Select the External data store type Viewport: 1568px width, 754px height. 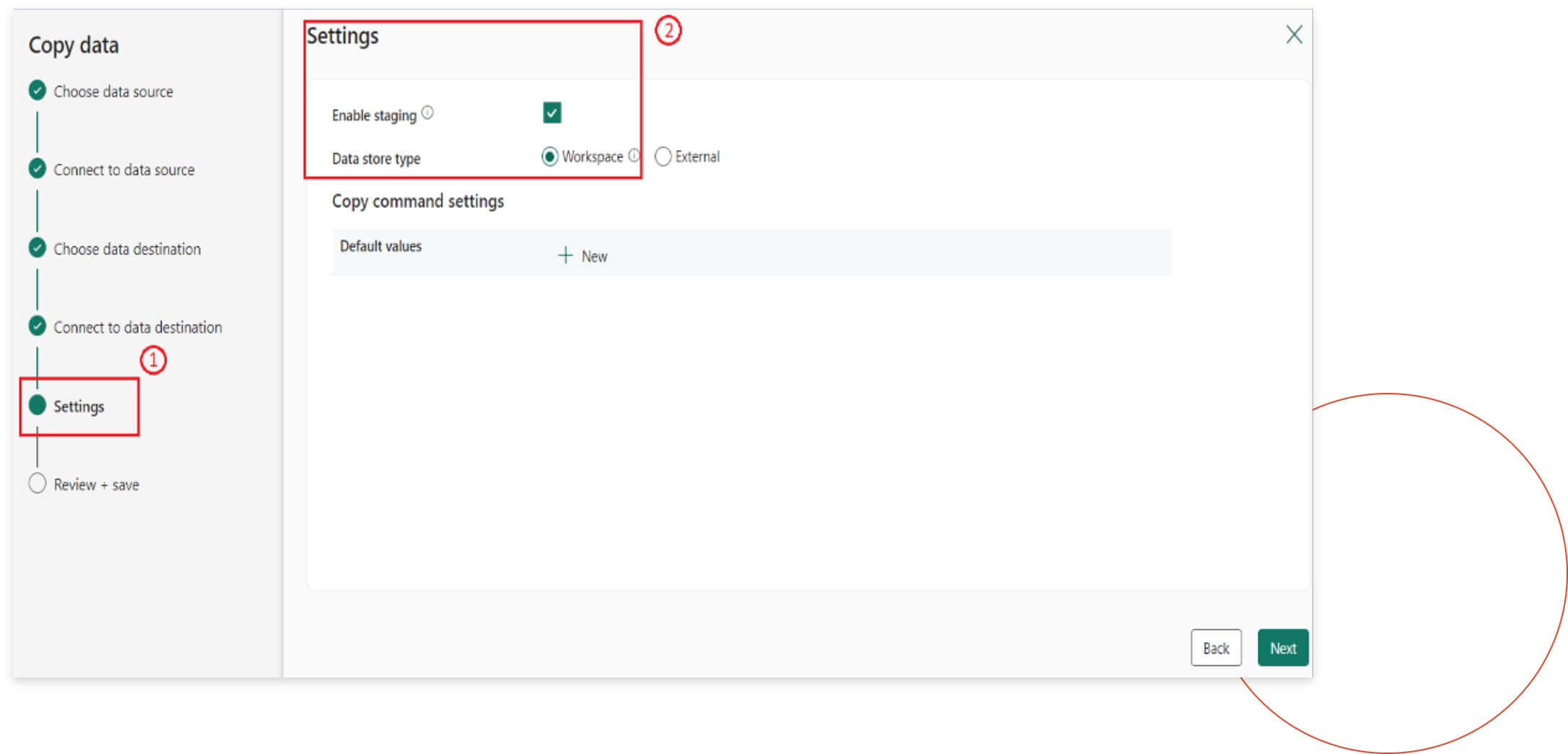663,157
